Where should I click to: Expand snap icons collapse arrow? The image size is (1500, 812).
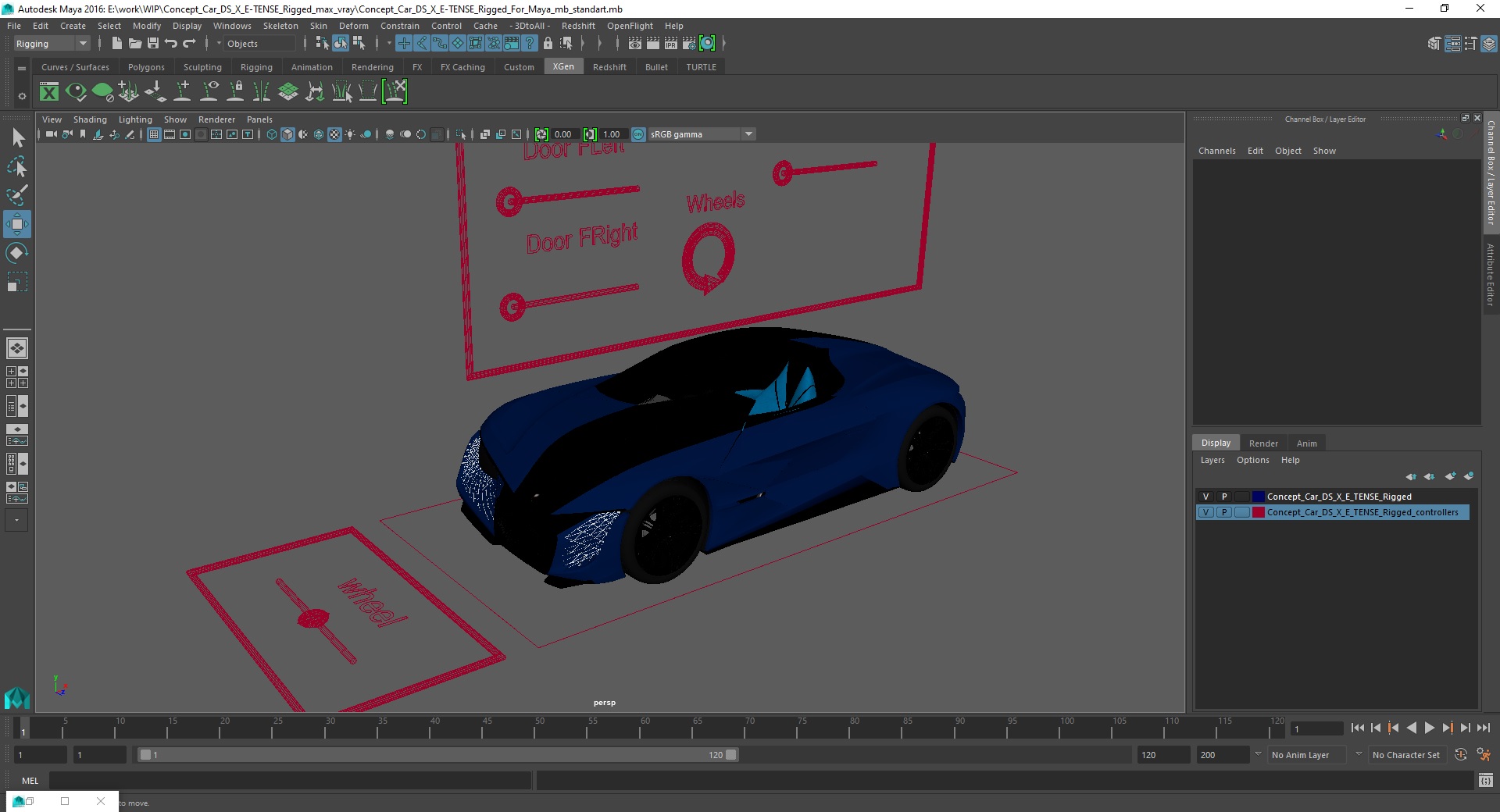[x=389, y=44]
